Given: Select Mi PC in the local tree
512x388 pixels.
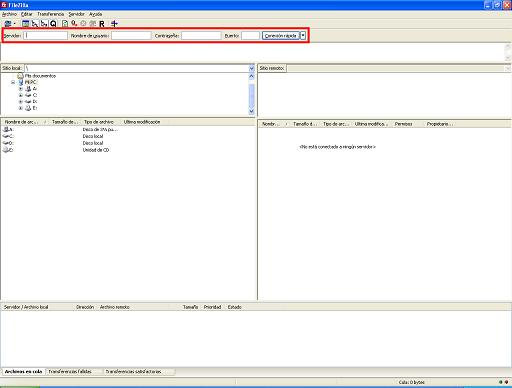Looking at the screenshot, I should [x=31, y=82].
